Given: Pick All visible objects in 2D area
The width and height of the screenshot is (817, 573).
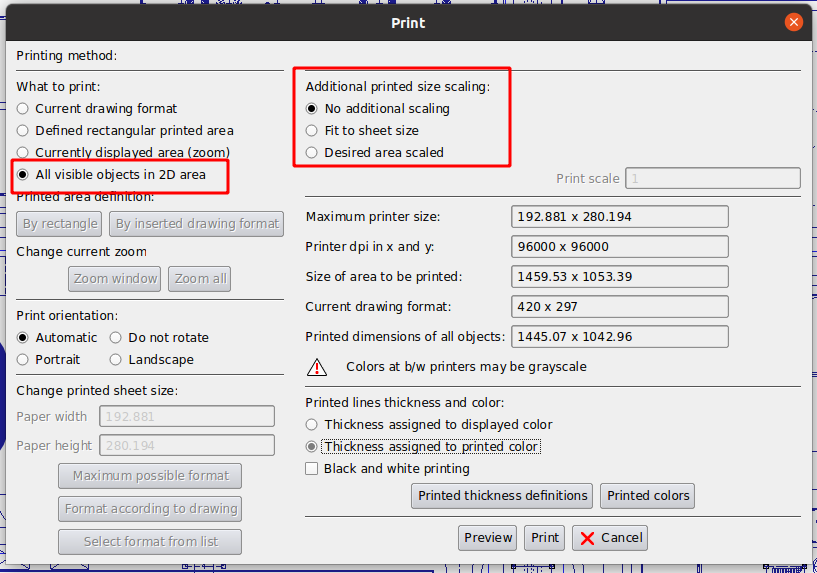Looking at the screenshot, I should pyautogui.click(x=23, y=174).
